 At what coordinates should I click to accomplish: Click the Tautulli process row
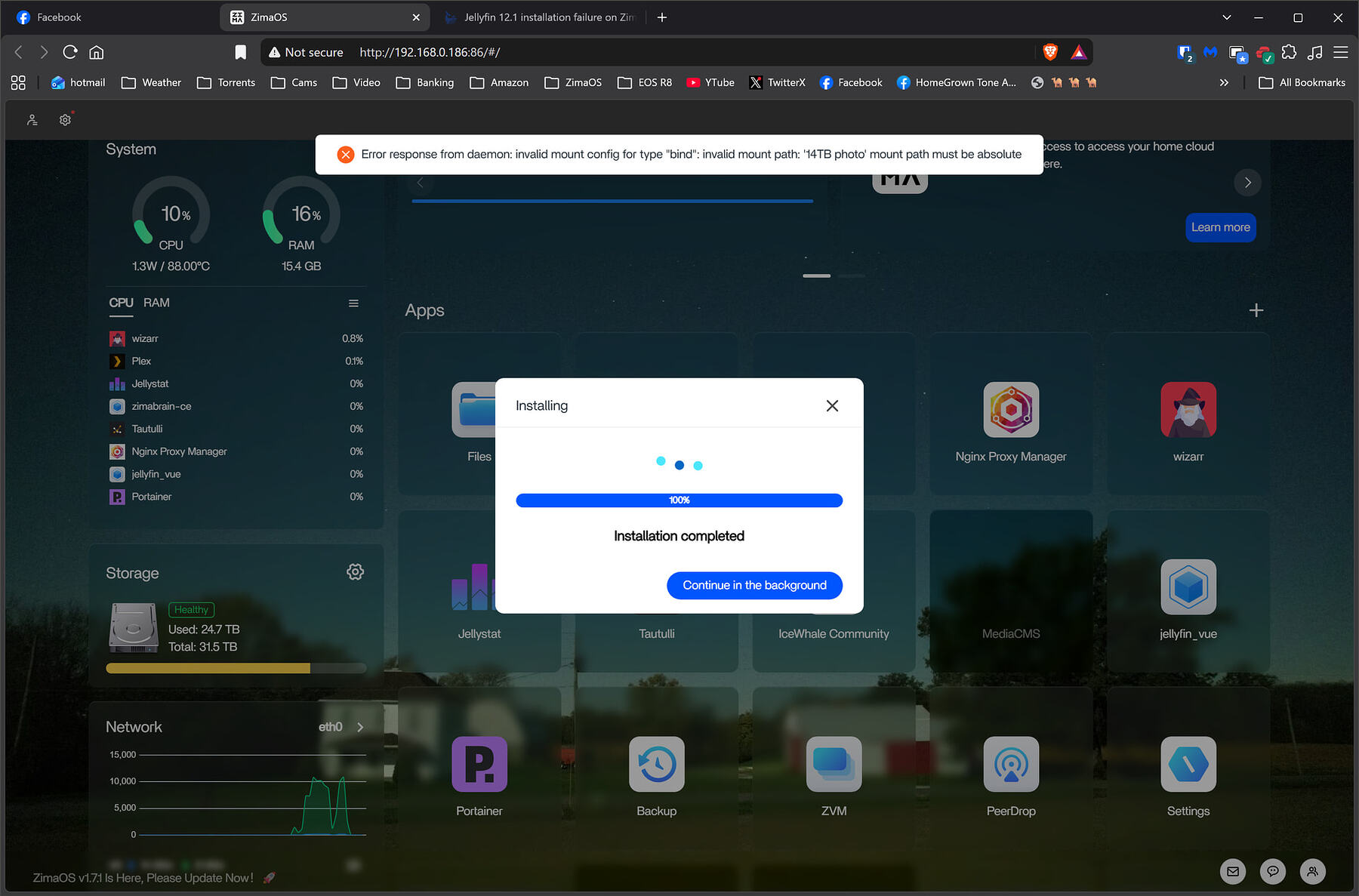pos(236,429)
